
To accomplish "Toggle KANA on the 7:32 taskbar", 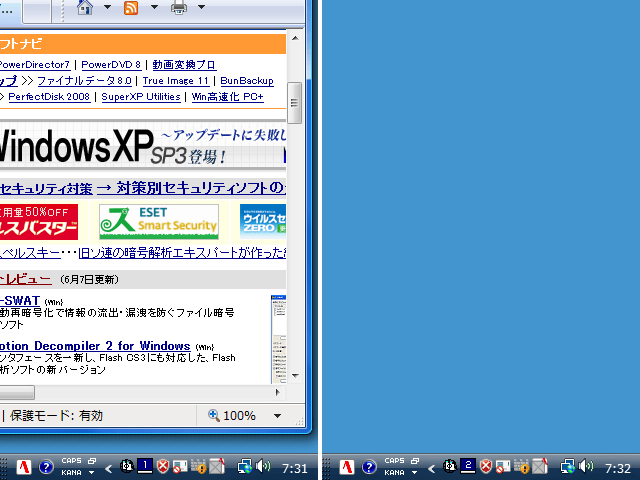I will point(394,472).
